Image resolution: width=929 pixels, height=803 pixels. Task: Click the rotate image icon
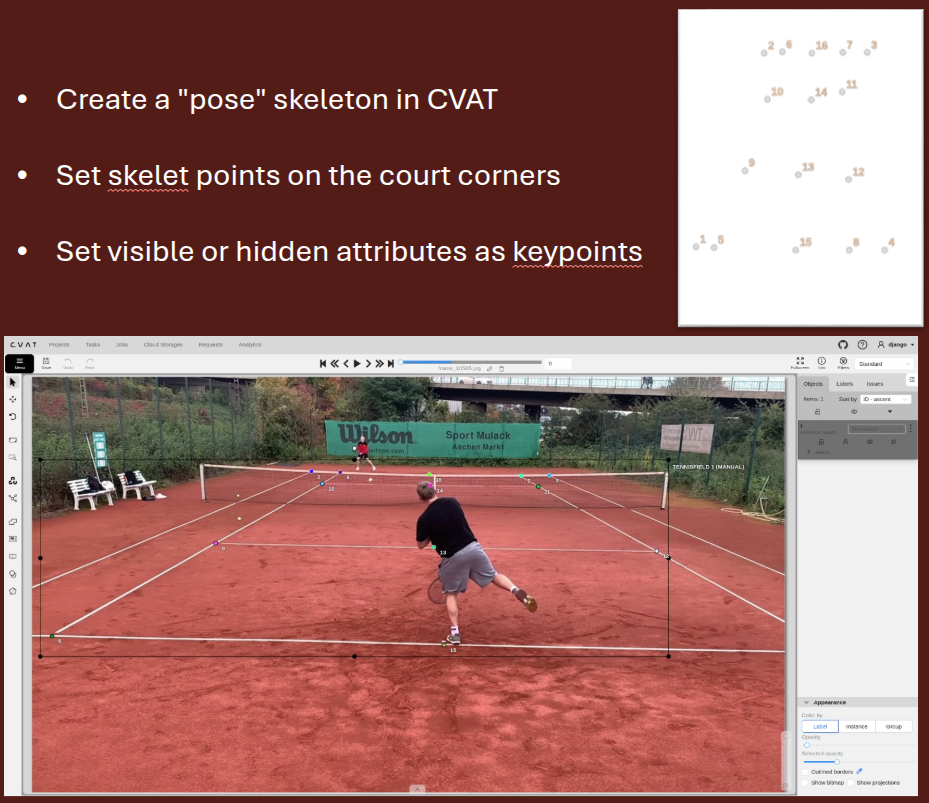[13, 416]
